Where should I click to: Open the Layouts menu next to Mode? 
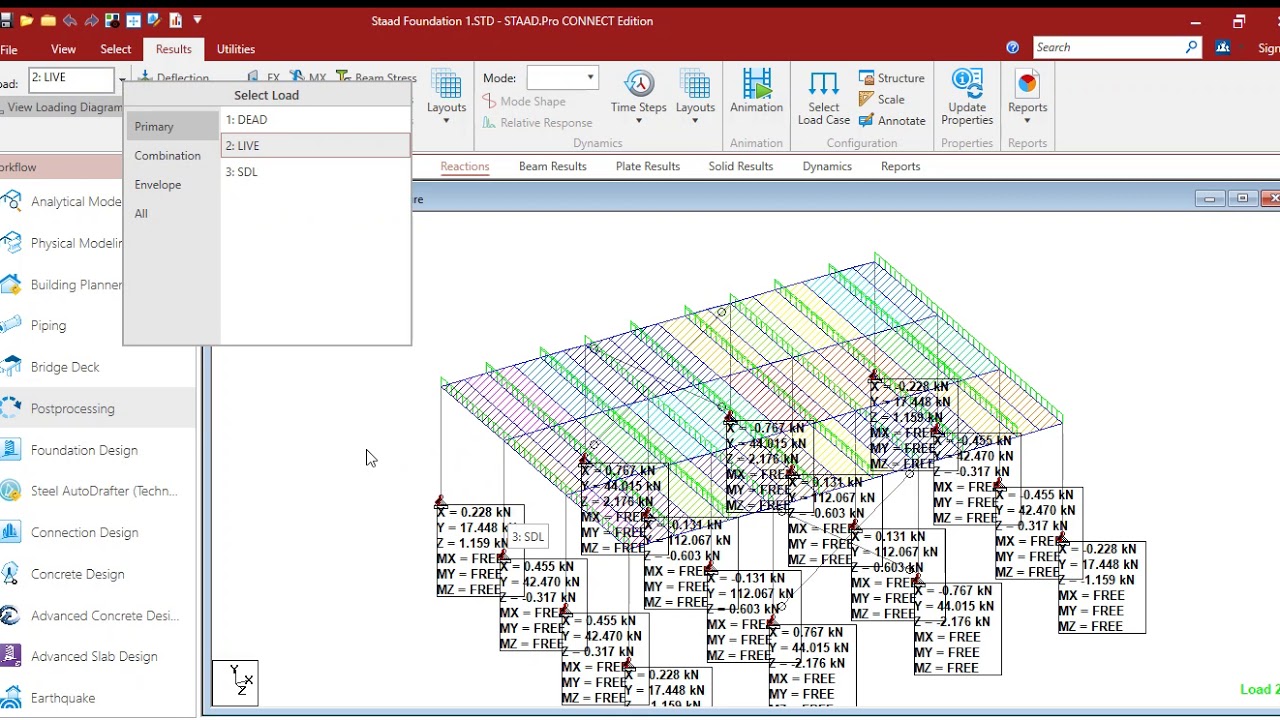coord(446,97)
